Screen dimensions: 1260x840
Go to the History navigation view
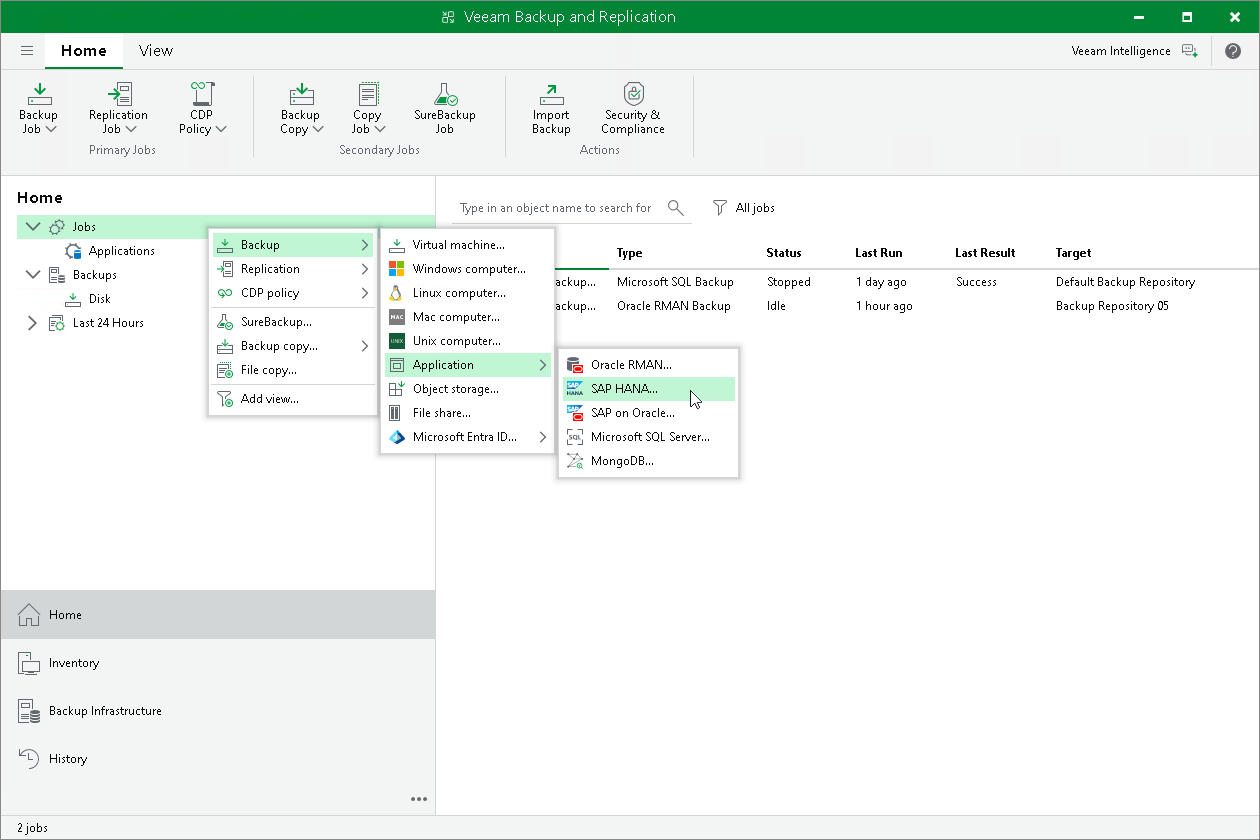[x=68, y=759]
